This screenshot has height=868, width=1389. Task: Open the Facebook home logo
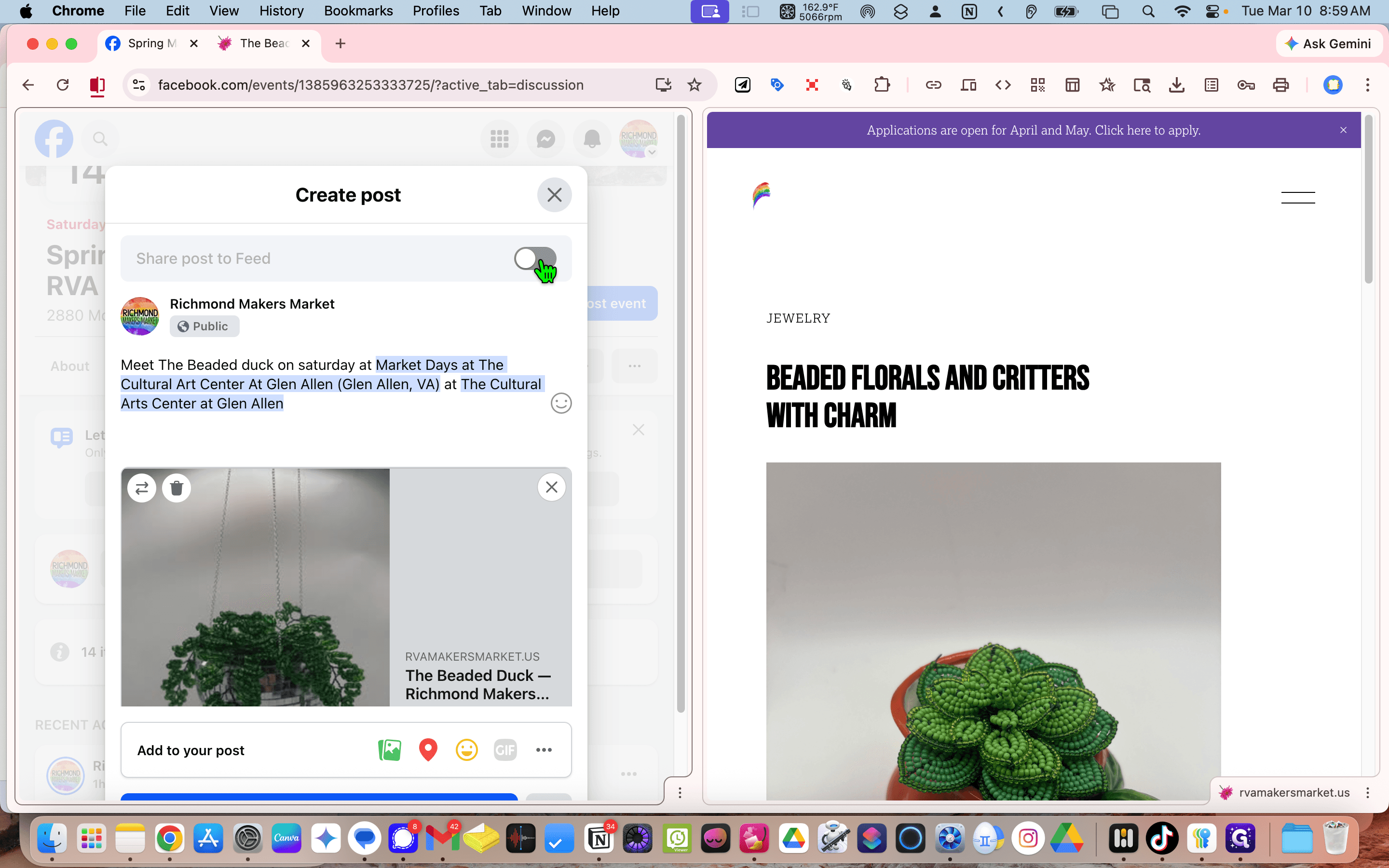click(x=54, y=138)
